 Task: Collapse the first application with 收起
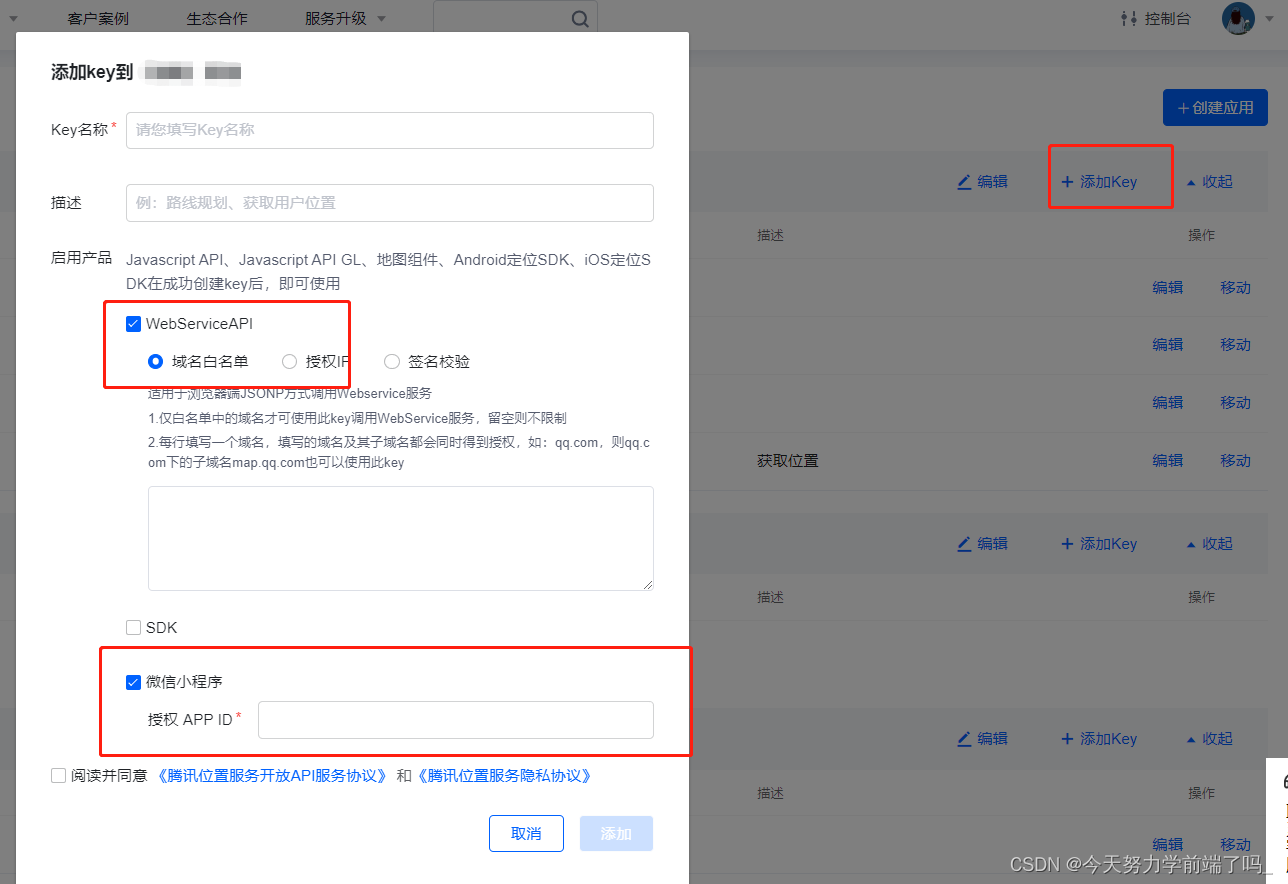[x=1209, y=182]
